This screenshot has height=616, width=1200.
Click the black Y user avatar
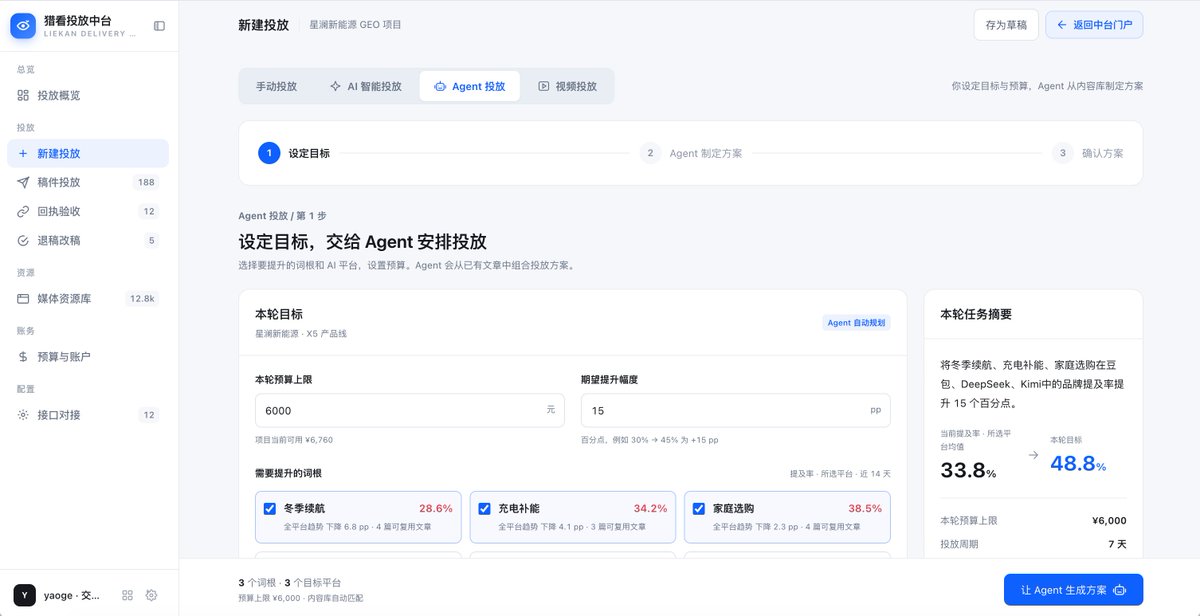tap(23, 595)
